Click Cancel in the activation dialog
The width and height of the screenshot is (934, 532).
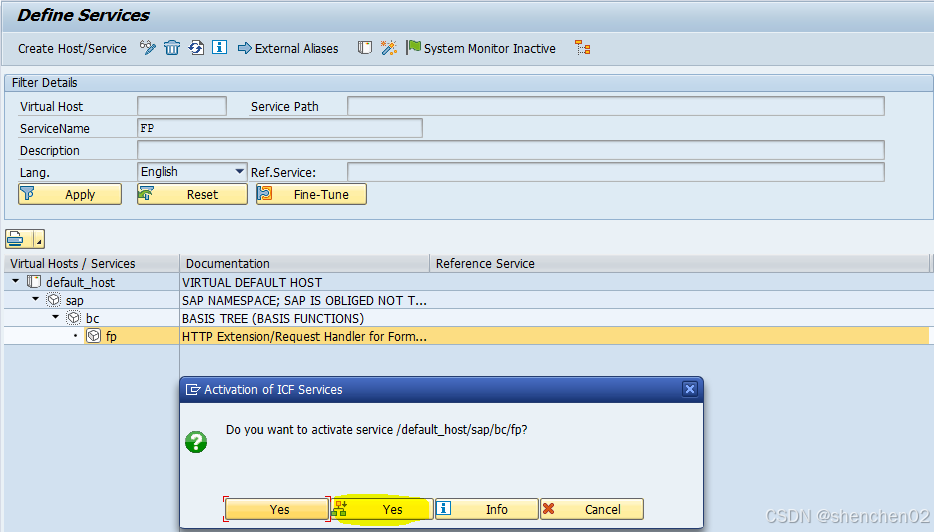[592, 509]
